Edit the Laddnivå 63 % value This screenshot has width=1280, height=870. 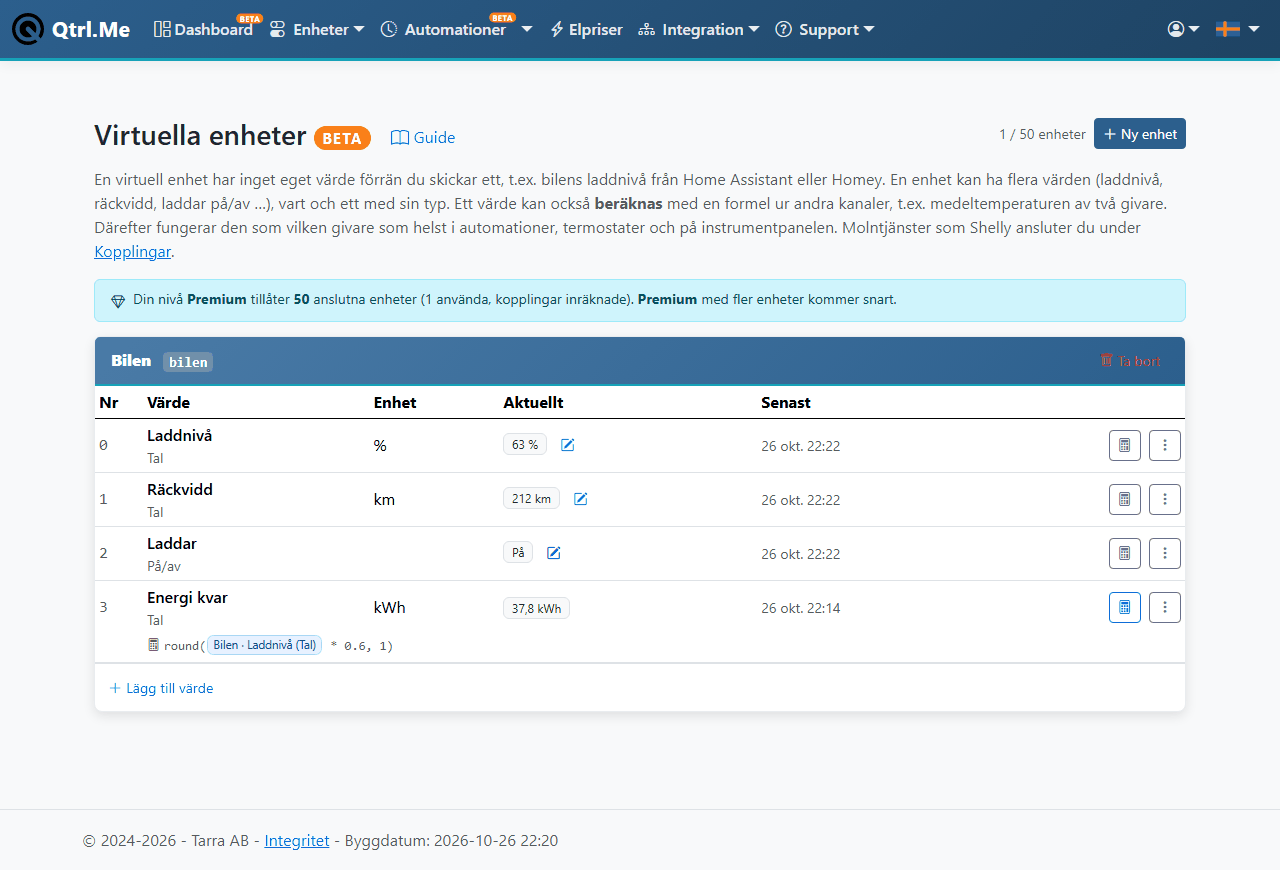568,445
